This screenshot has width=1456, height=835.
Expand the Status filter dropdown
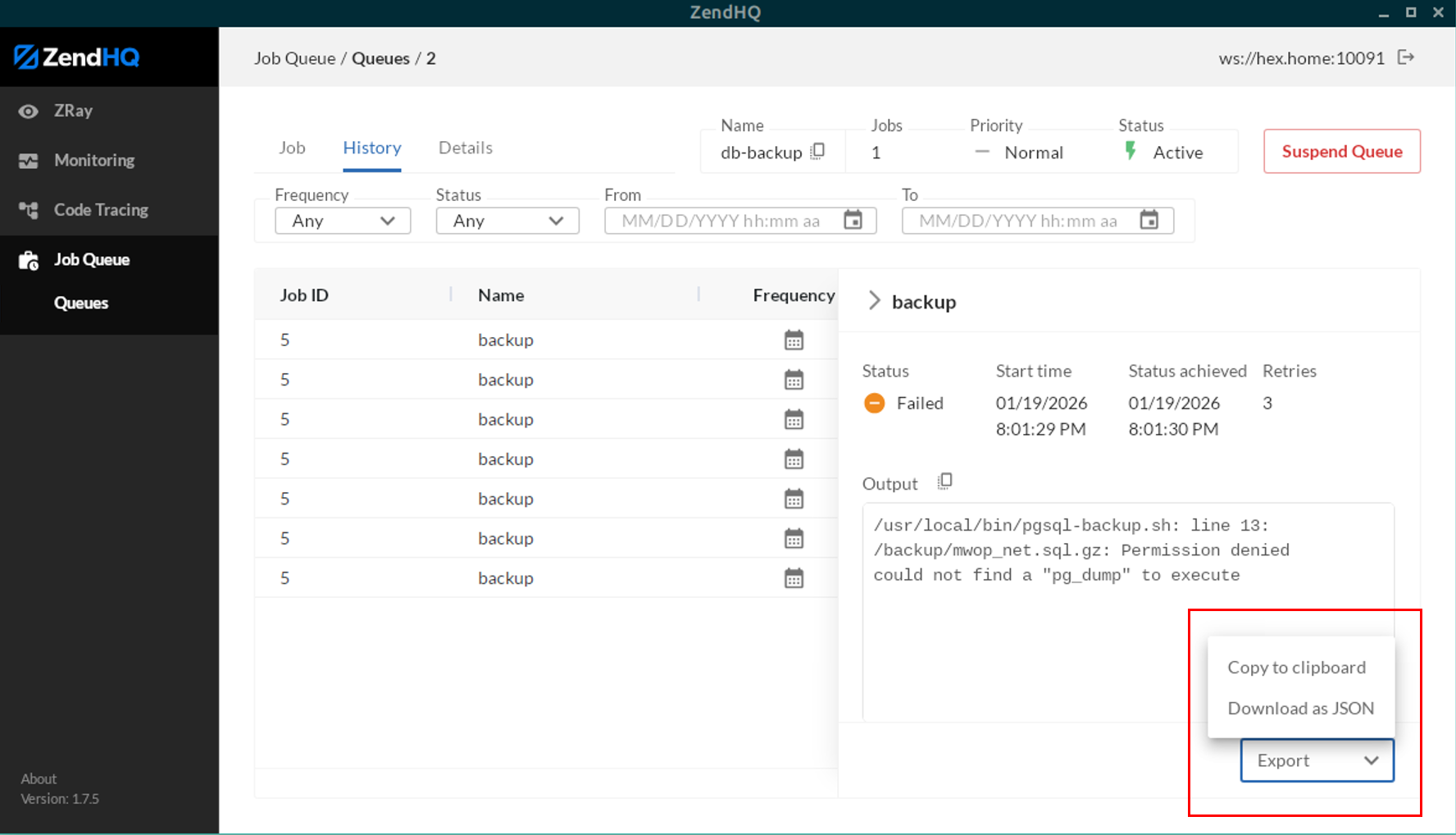click(x=507, y=221)
